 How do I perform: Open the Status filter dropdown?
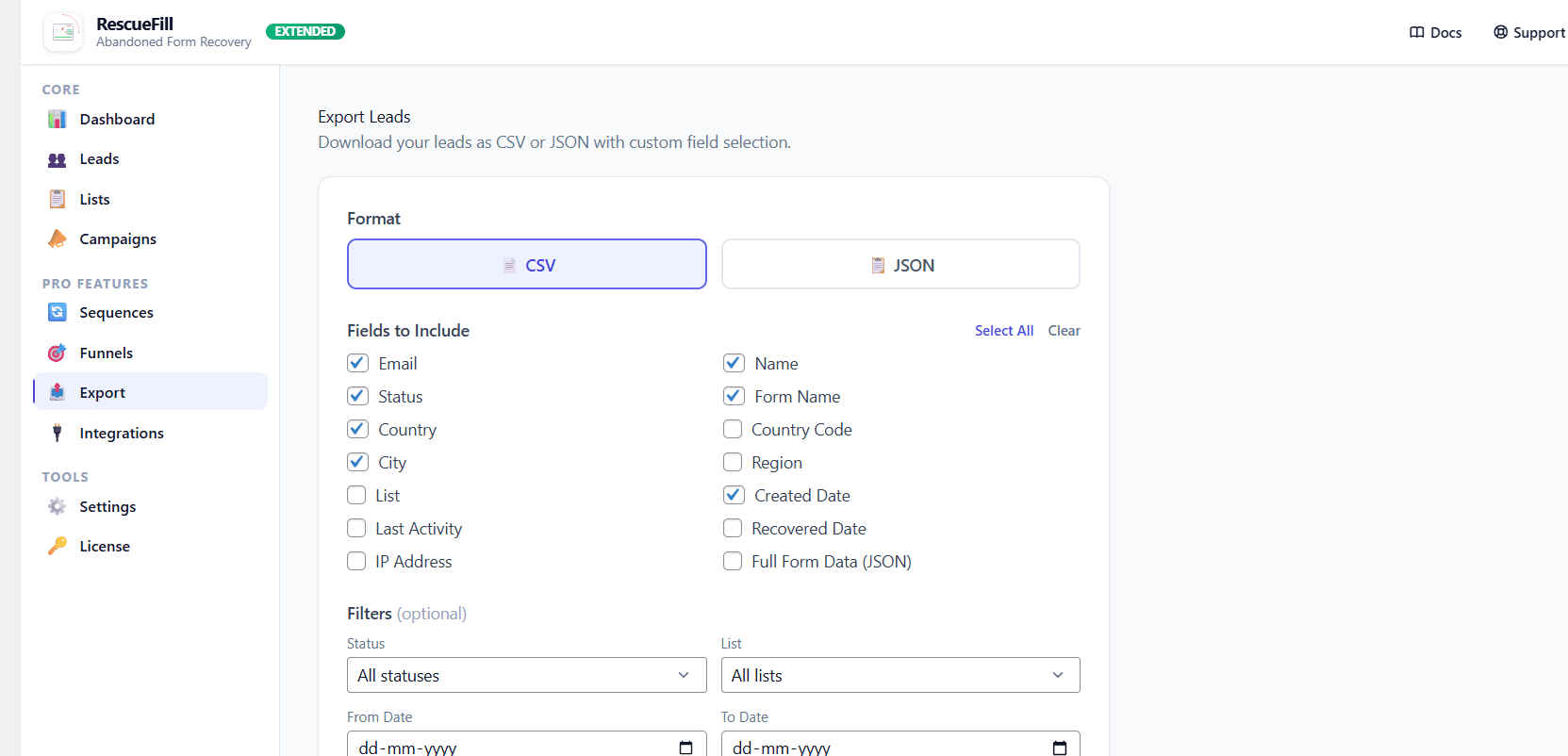(x=526, y=675)
